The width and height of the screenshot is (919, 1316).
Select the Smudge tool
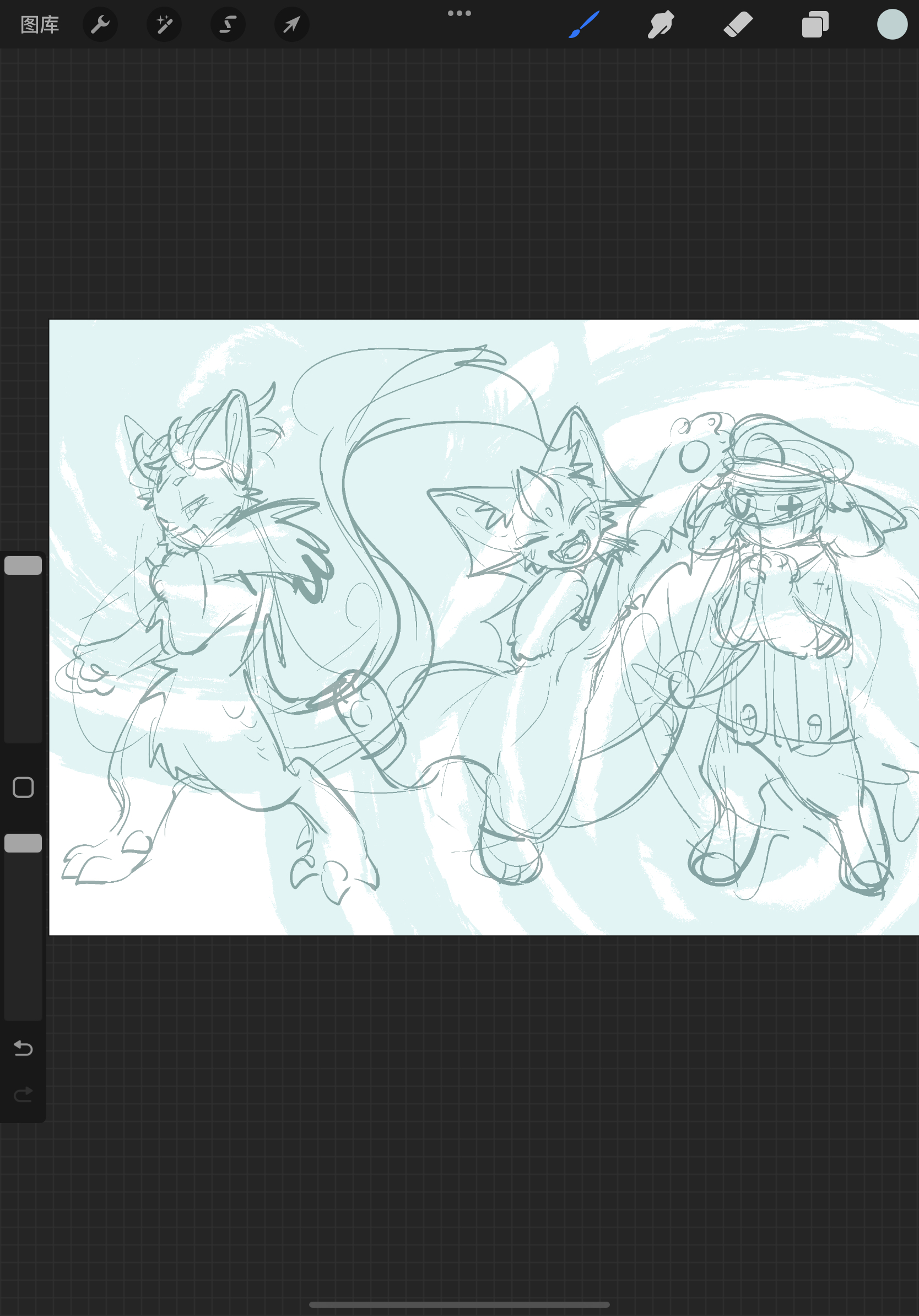point(661,25)
